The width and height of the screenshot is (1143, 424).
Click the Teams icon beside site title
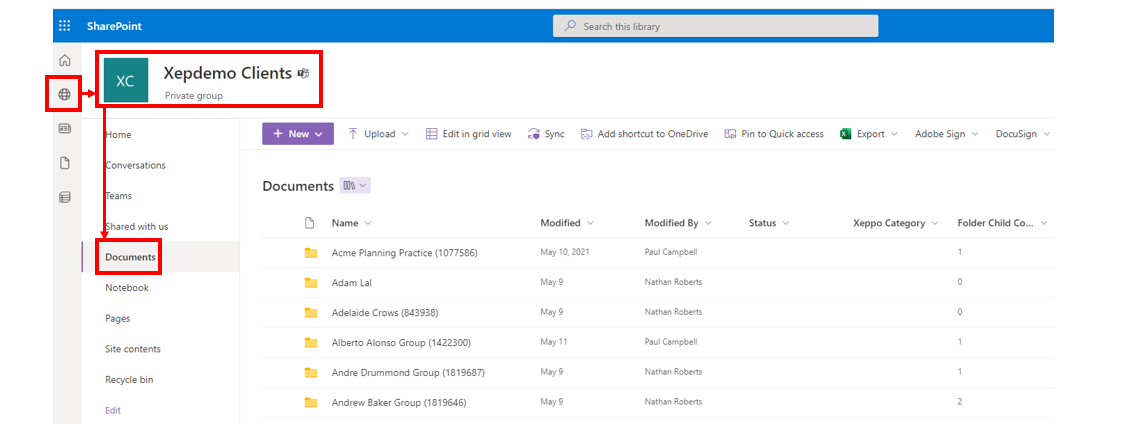click(304, 74)
